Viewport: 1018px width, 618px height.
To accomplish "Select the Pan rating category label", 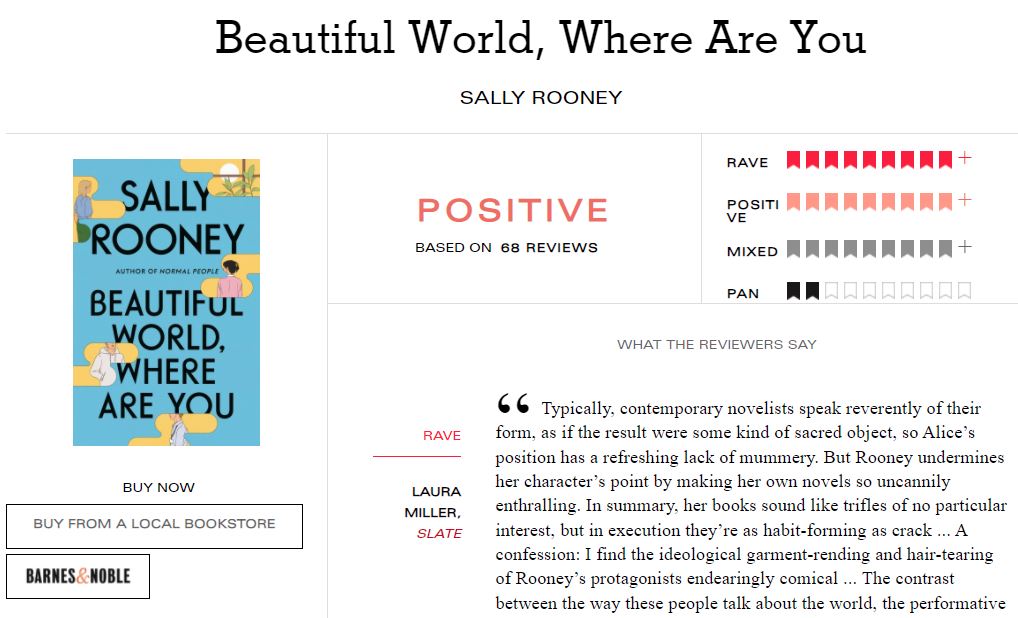I will 743,293.
